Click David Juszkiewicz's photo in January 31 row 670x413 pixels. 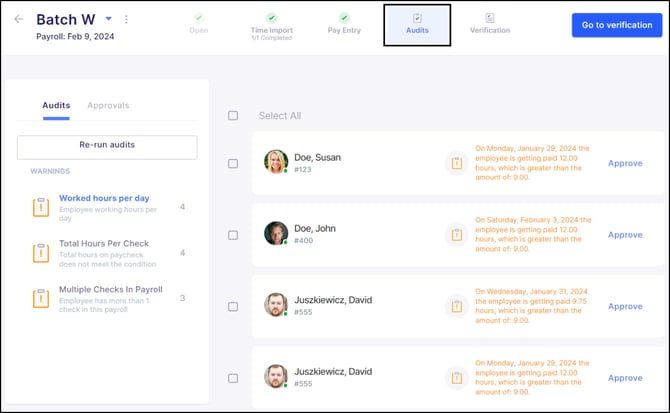pos(276,305)
